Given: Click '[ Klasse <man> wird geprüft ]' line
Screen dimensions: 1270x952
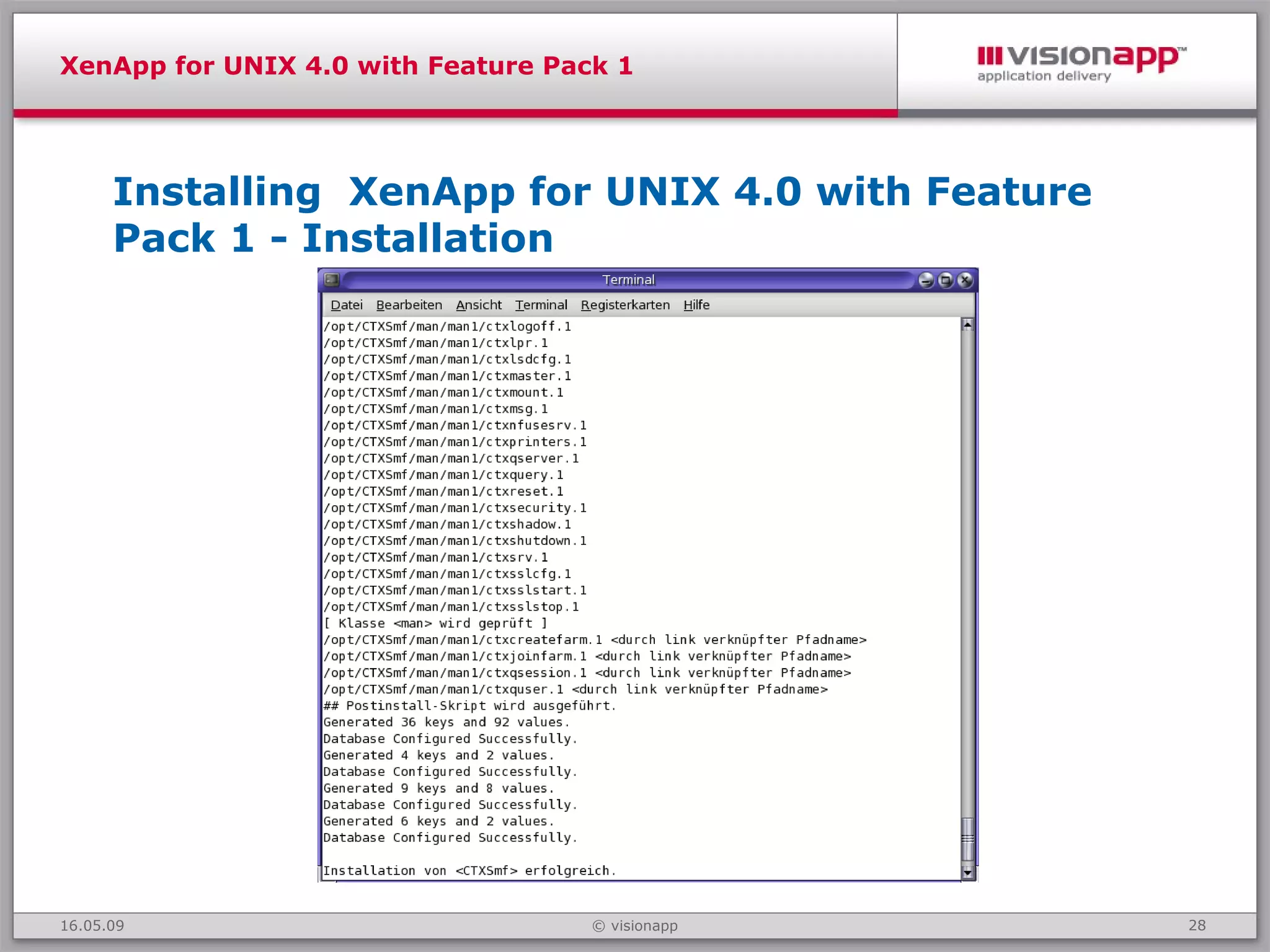Looking at the screenshot, I should [435, 624].
